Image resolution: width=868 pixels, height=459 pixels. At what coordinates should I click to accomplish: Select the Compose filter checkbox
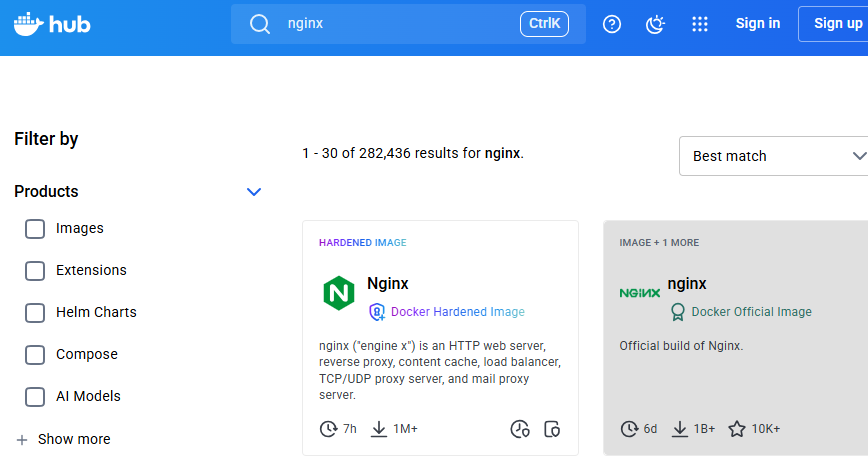pyautogui.click(x=35, y=355)
